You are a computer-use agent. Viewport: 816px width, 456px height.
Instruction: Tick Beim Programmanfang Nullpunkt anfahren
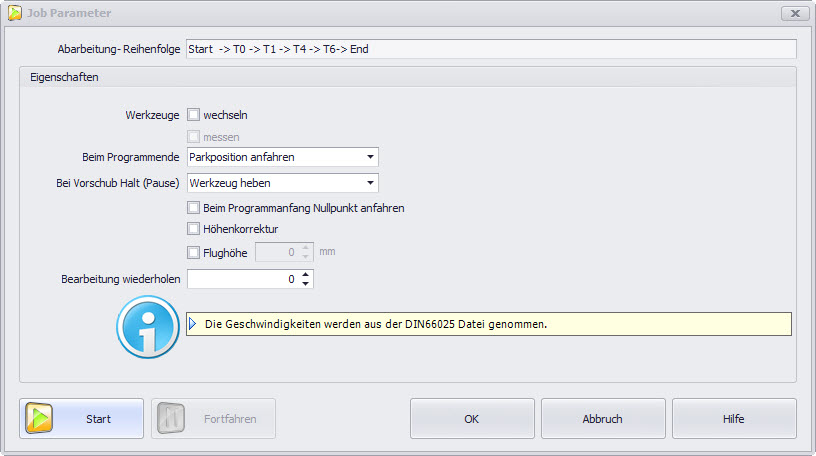pyautogui.click(x=194, y=208)
